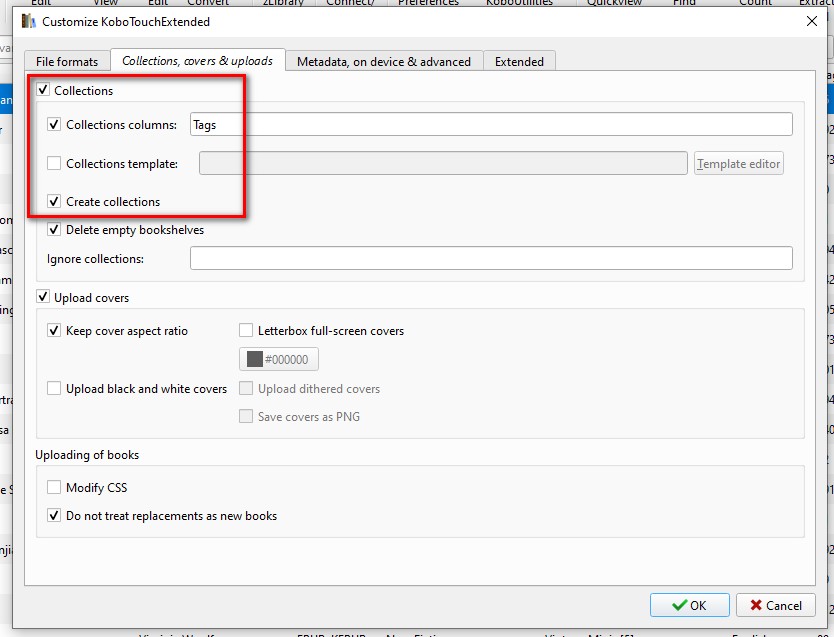
Task: Uncheck Delete empty bookshelves
Action: (x=54, y=230)
